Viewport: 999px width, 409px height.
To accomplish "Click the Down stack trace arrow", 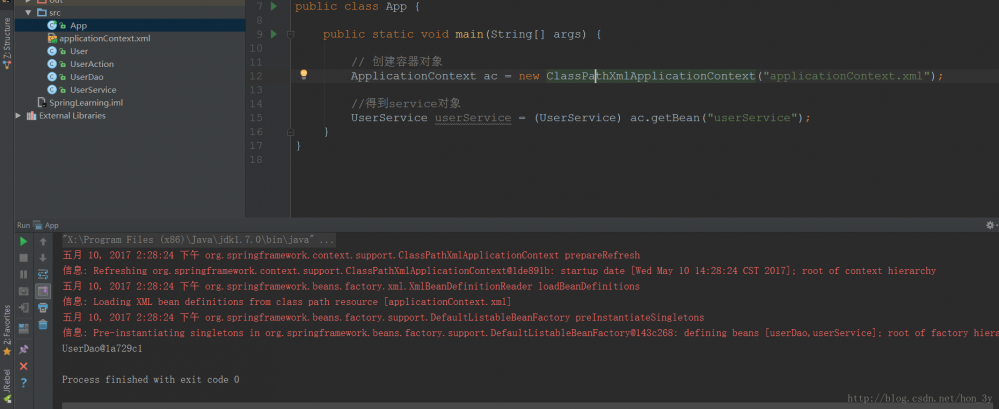I will coord(43,258).
